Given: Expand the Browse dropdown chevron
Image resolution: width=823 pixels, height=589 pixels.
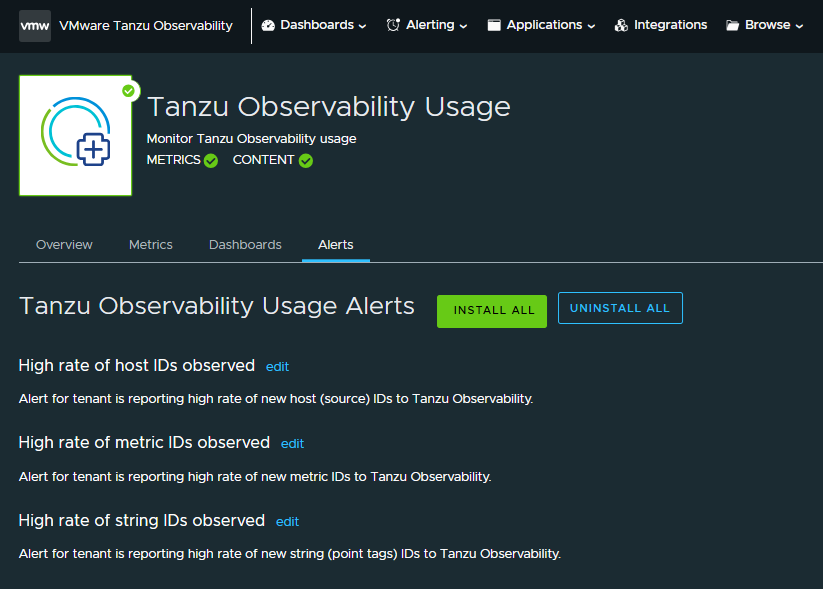Looking at the screenshot, I should click(x=799, y=26).
